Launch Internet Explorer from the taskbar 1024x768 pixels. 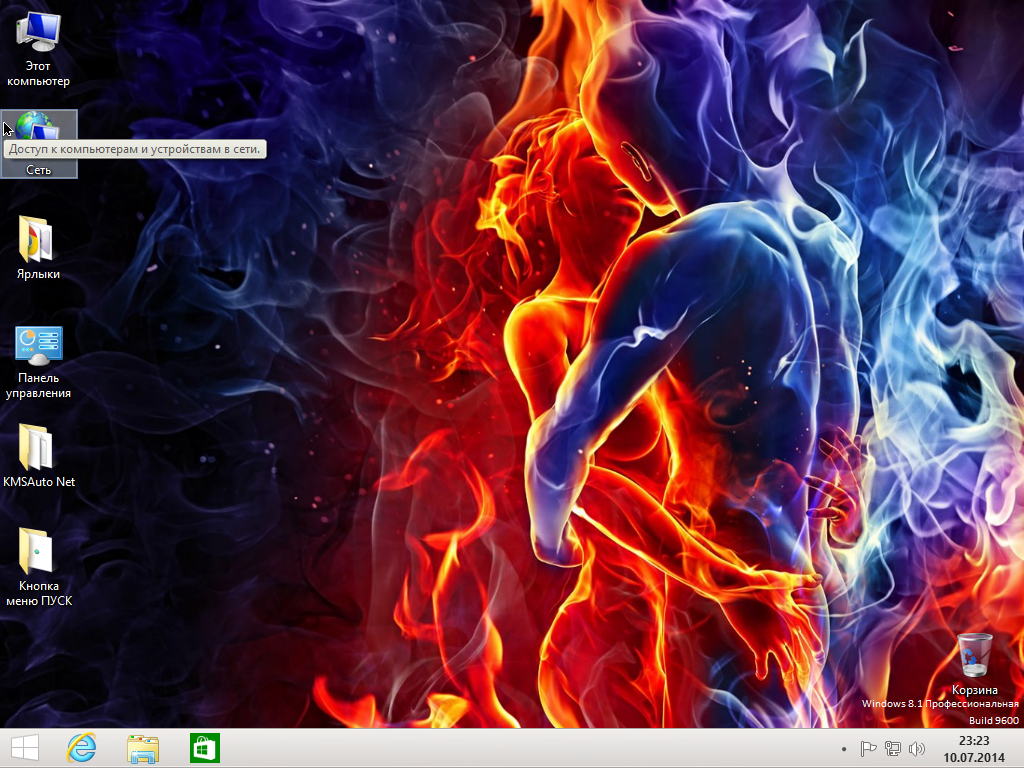pos(82,748)
